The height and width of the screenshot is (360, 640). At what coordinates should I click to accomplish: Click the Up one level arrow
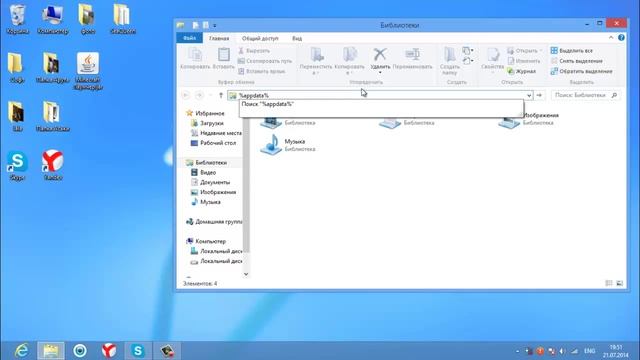coord(221,95)
